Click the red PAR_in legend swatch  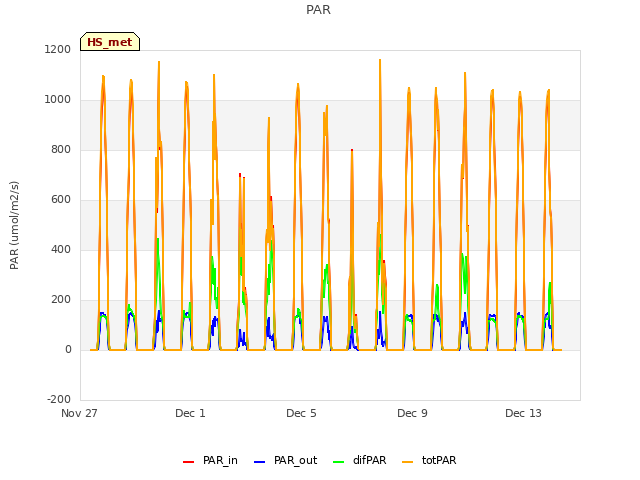(189, 462)
